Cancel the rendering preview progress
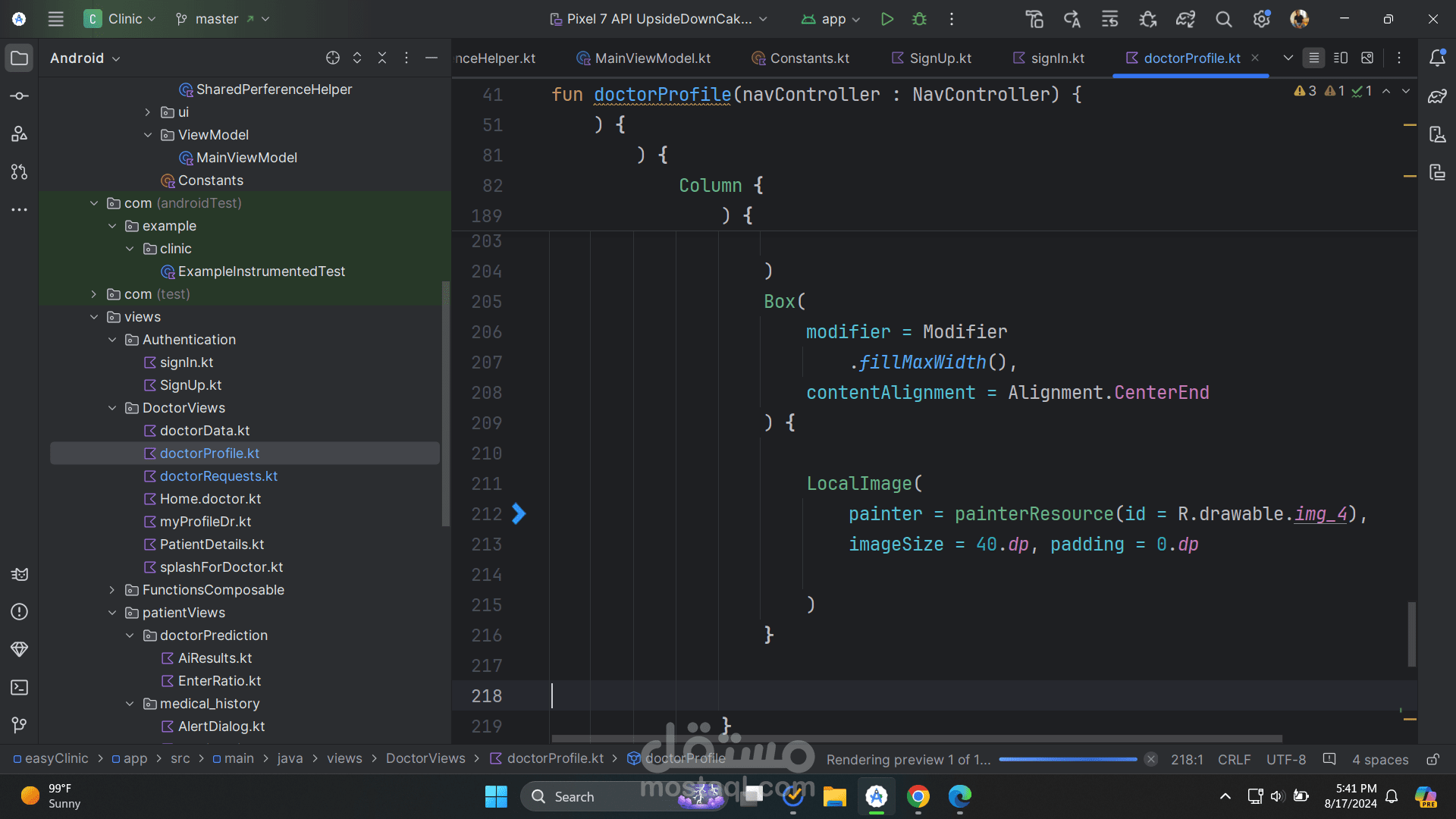This screenshot has height=819, width=1456. point(1151,759)
